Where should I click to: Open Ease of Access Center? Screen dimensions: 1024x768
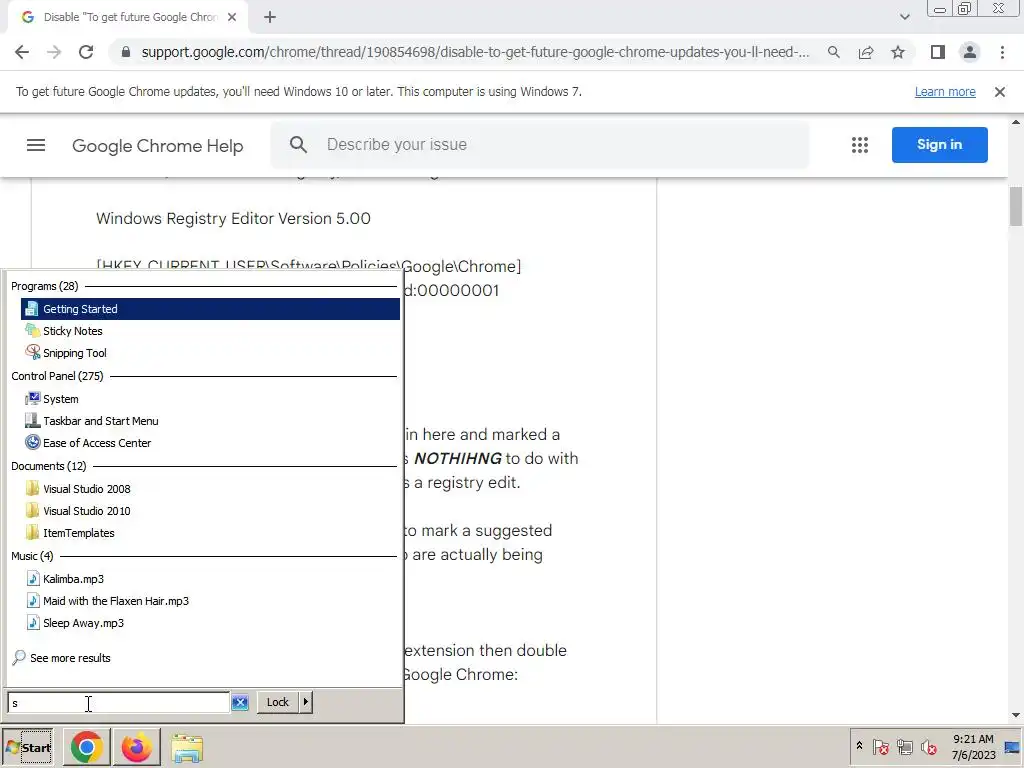[210, 443]
